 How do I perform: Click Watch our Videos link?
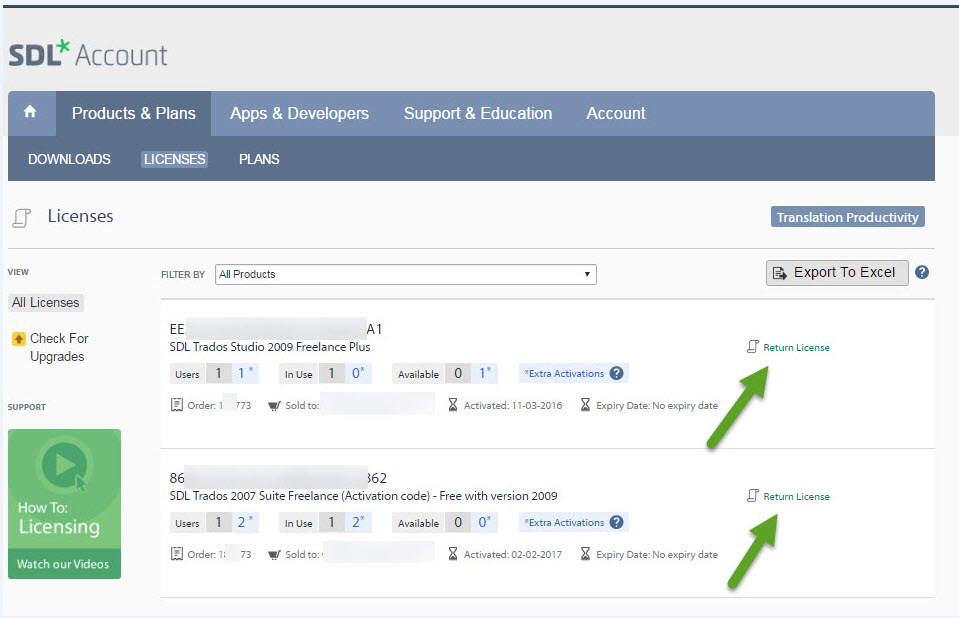pos(63,564)
